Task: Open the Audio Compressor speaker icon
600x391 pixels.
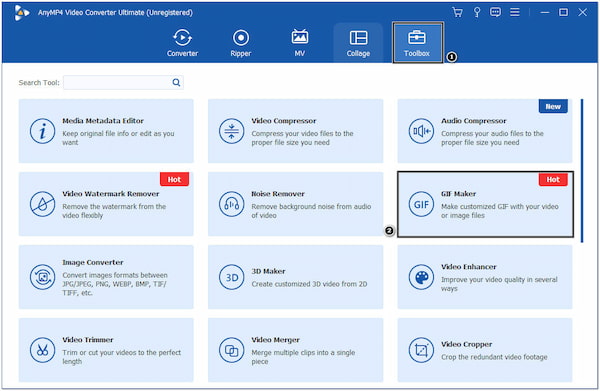Action: pos(421,131)
